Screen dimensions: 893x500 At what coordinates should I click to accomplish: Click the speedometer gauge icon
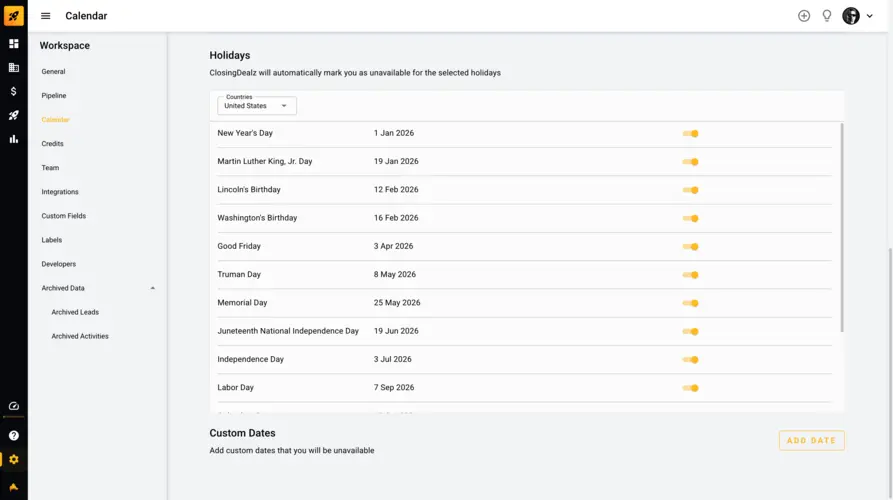coord(14,406)
